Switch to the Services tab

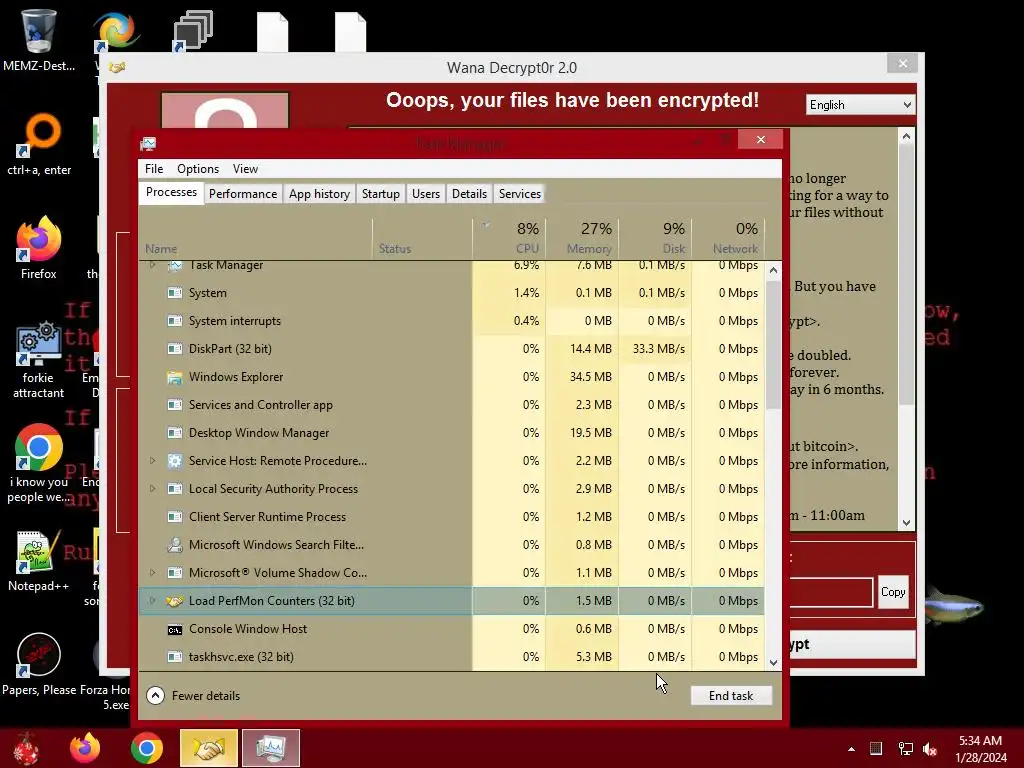coord(520,194)
